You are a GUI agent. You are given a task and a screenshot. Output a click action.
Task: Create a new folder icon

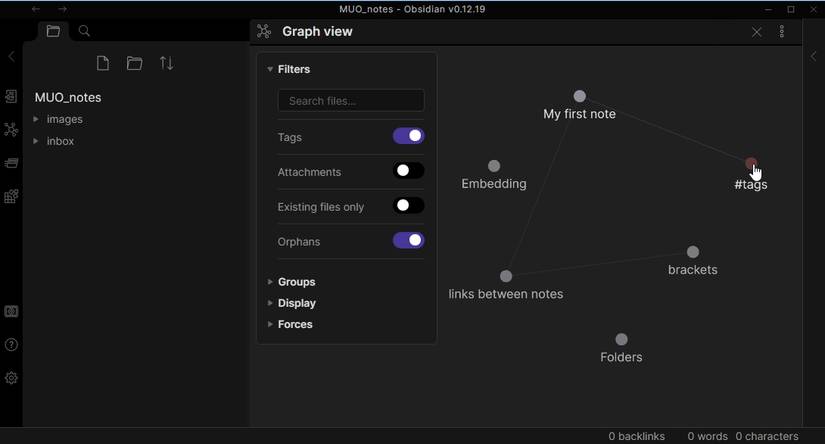tap(135, 64)
